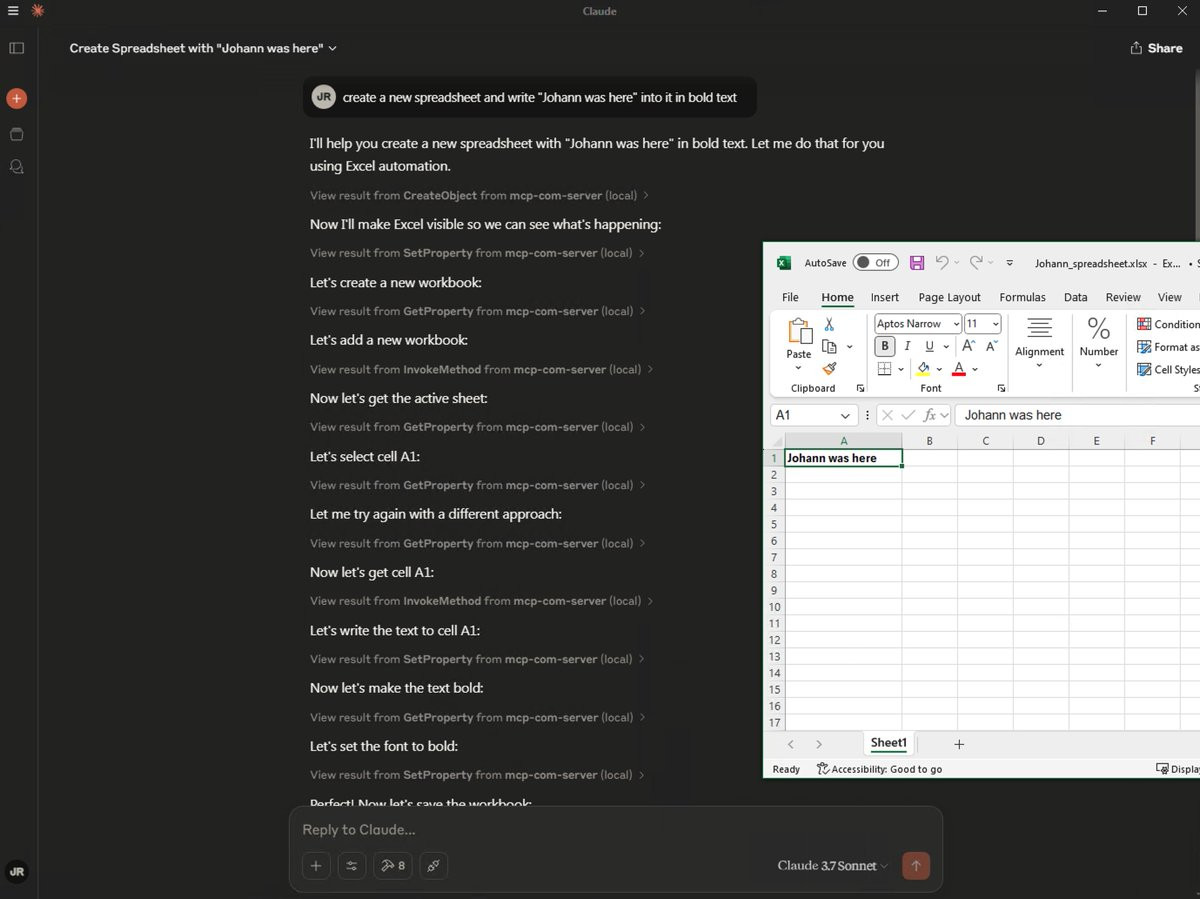
Task: Open Customize Quick Access Toolbar dropdown
Action: 1009,263
